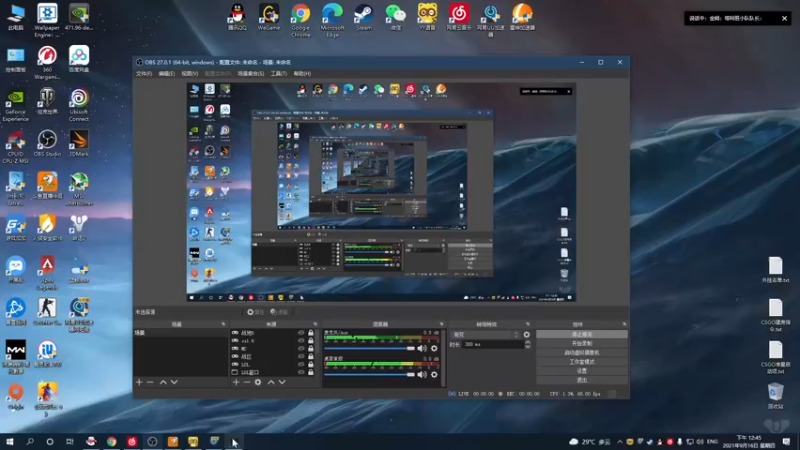800x450 pixels.
Task: Open the 渐变 transition type dropdown
Action: (x=485, y=335)
